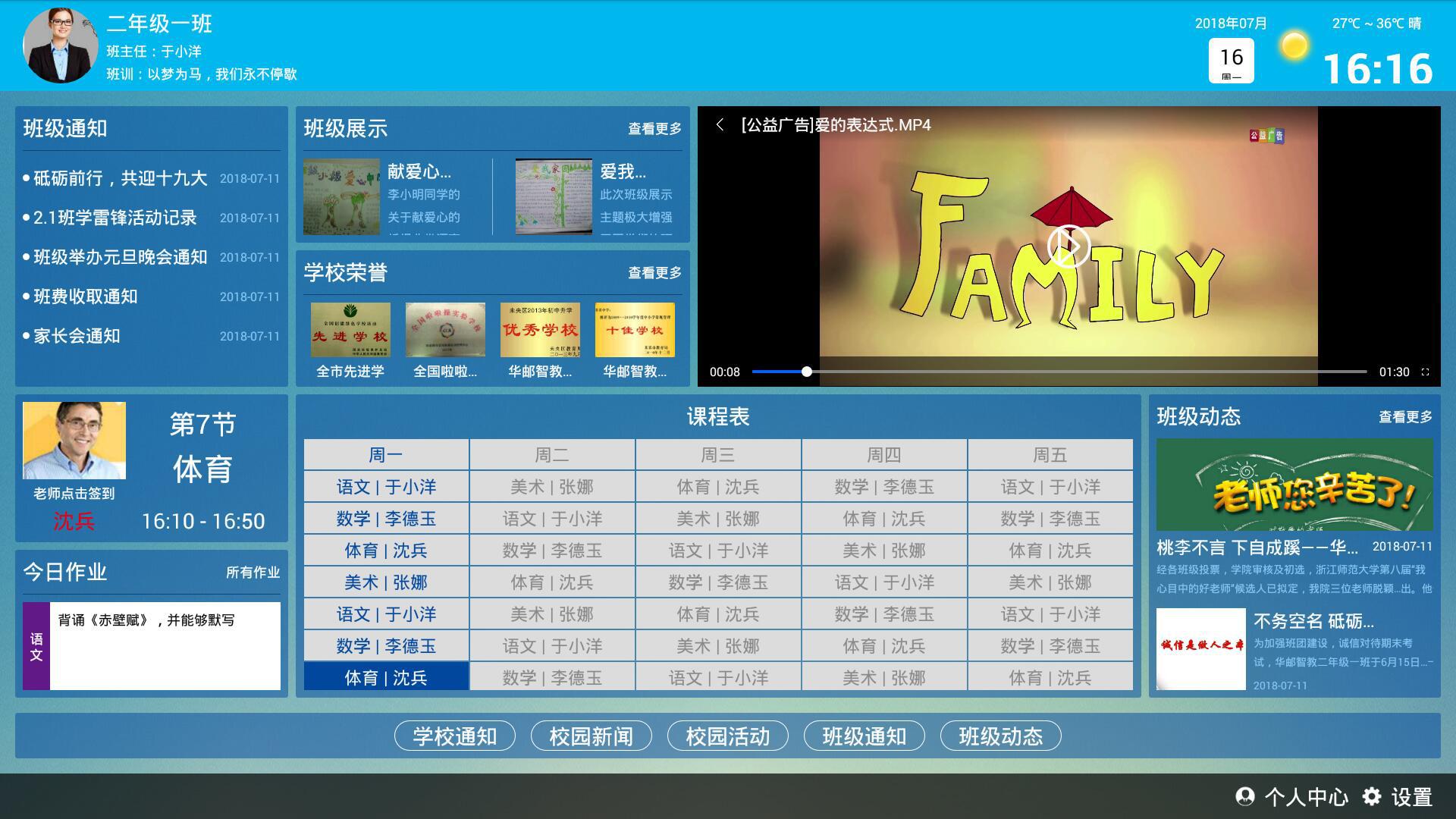Open the 校园新闻 navigation item
This screenshot has height=819, width=1456.
click(x=591, y=736)
